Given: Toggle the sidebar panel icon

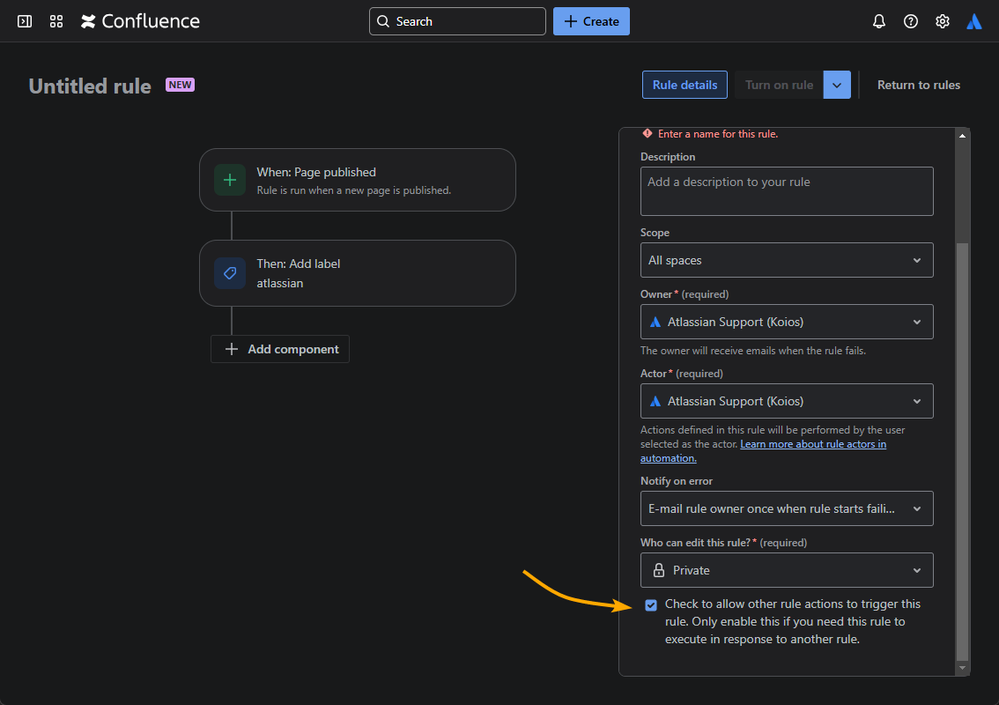Looking at the screenshot, I should [x=24, y=22].
